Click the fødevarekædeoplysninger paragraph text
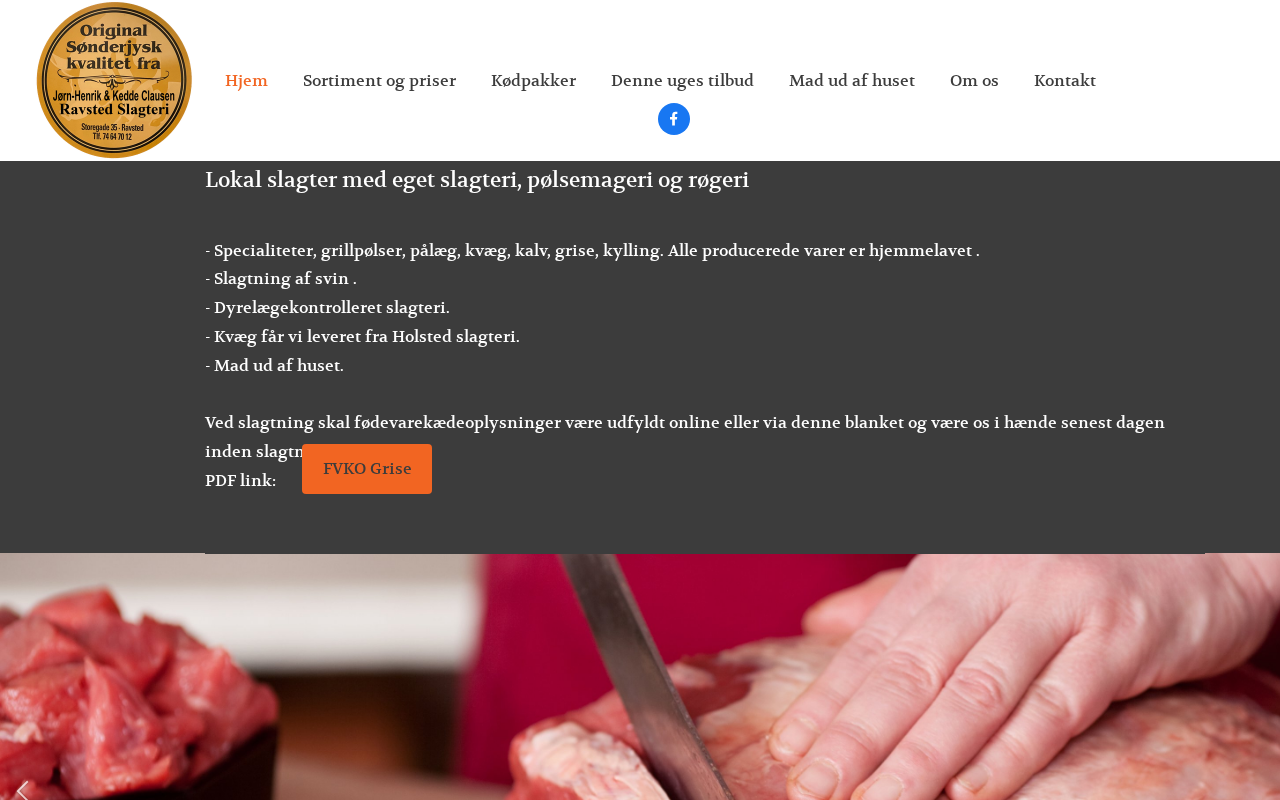1280x800 pixels. coord(685,437)
